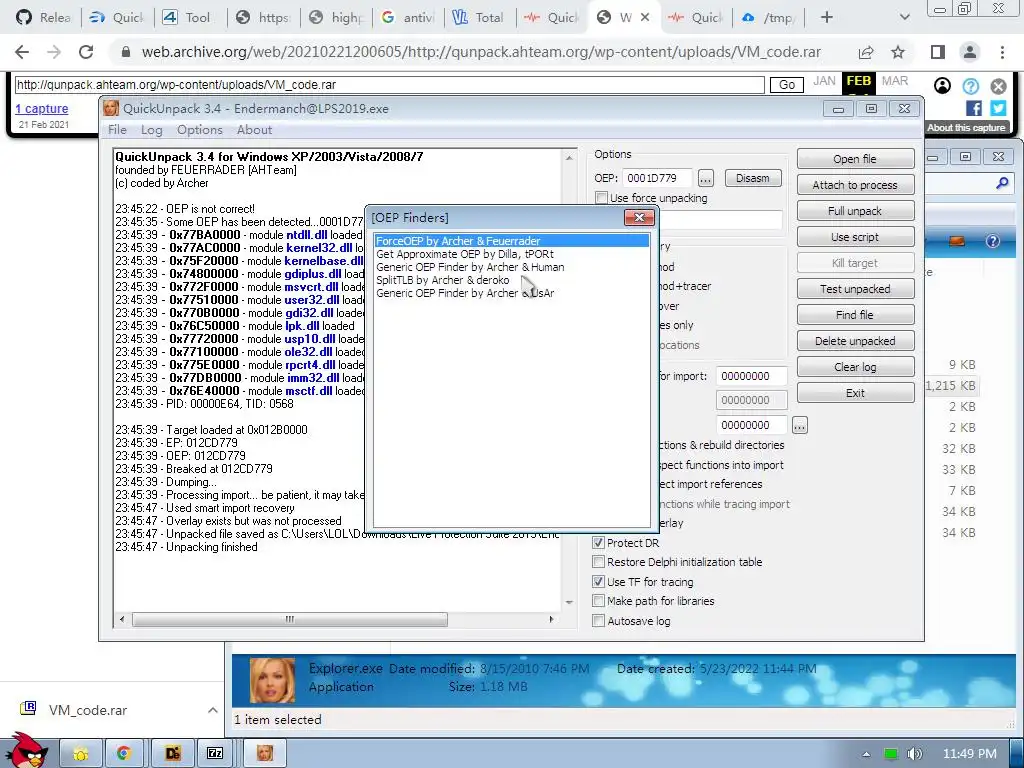
Task: Click the Test unpacked button
Action: tap(855, 289)
